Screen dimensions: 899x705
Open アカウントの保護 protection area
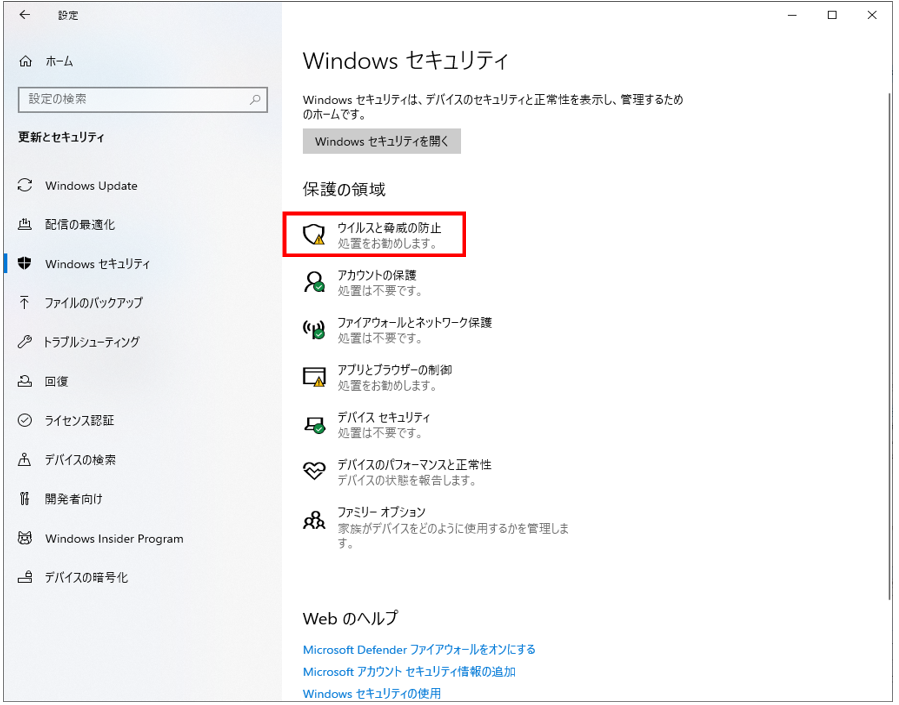point(361,282)
